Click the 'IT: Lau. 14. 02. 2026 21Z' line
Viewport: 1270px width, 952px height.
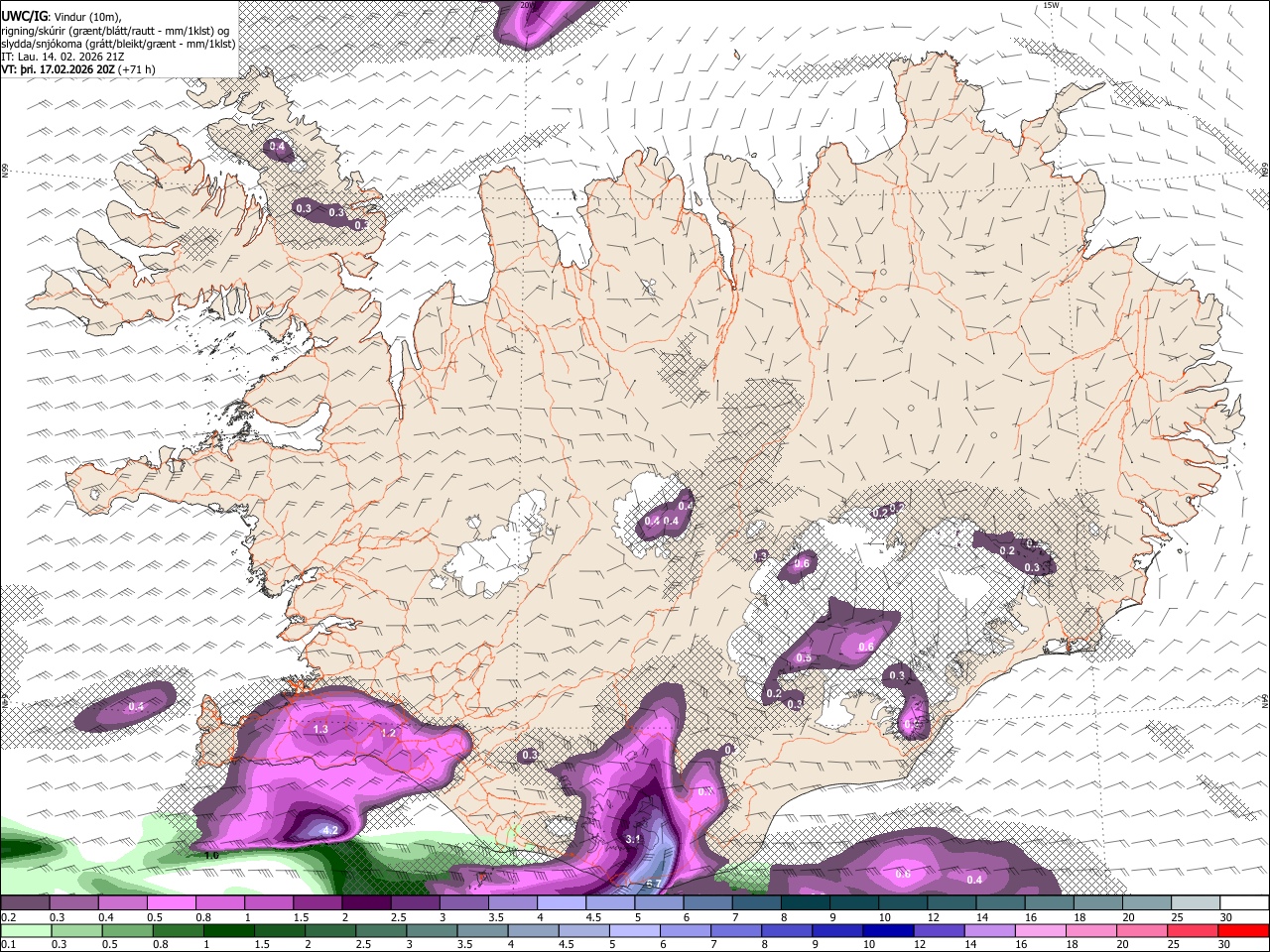[x=63, y=57]
